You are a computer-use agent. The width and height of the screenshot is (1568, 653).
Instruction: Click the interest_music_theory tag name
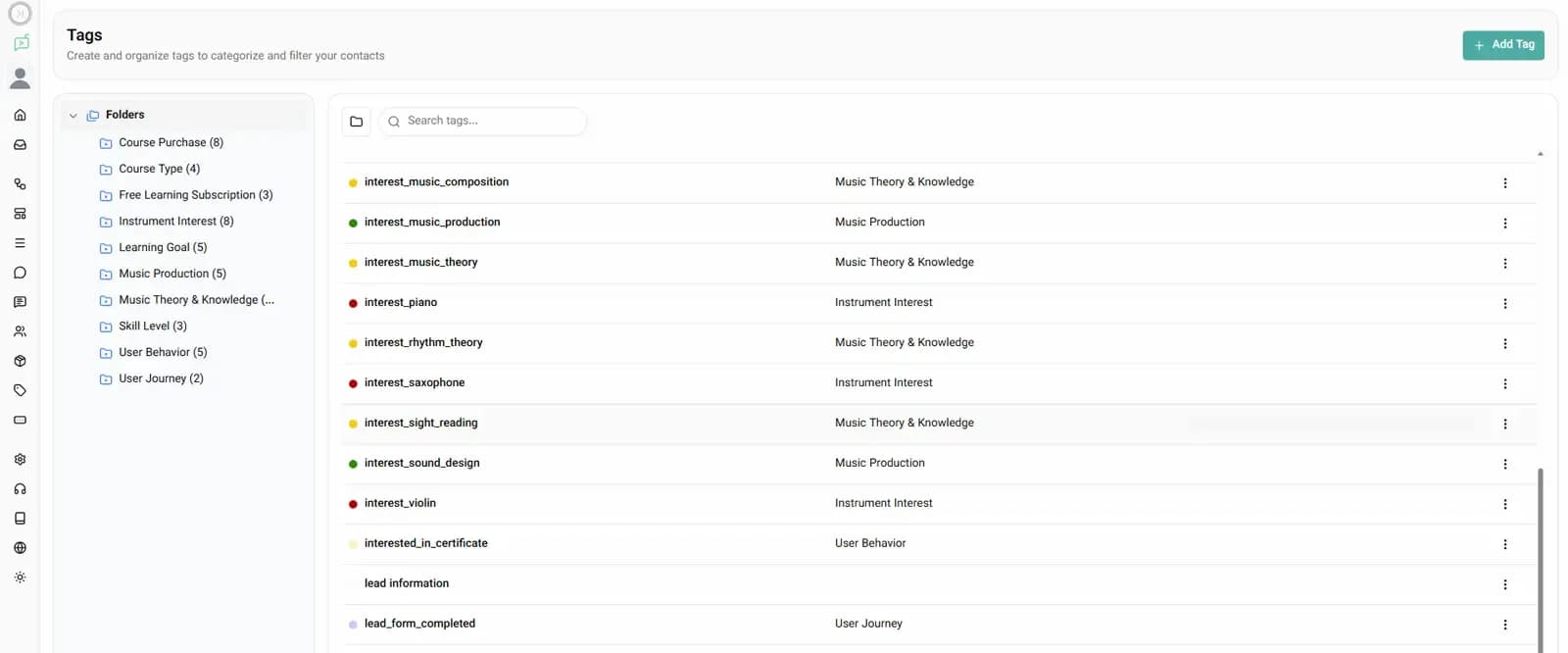420,263
